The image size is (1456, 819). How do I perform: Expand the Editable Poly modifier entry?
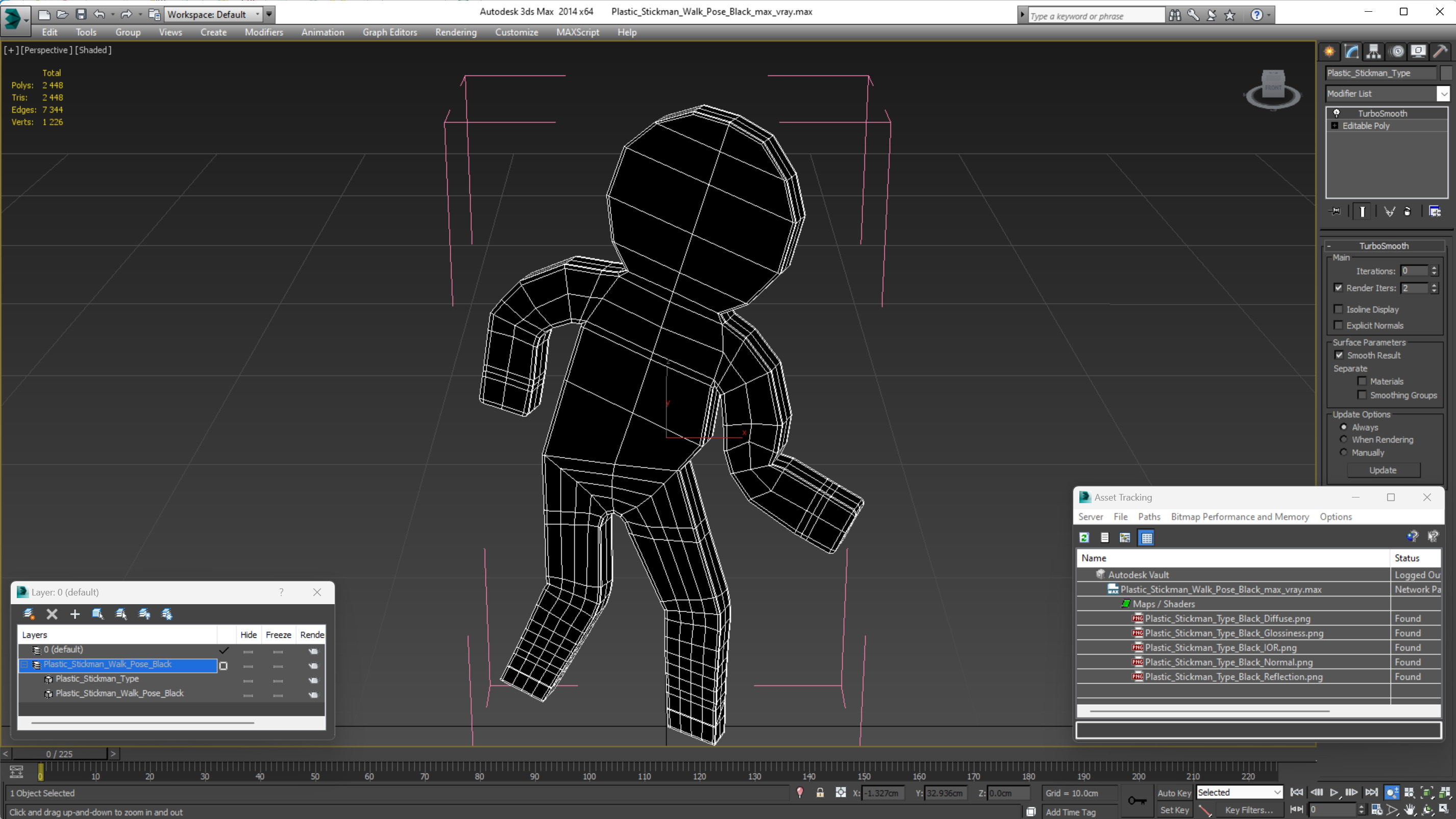[1335, 126]
